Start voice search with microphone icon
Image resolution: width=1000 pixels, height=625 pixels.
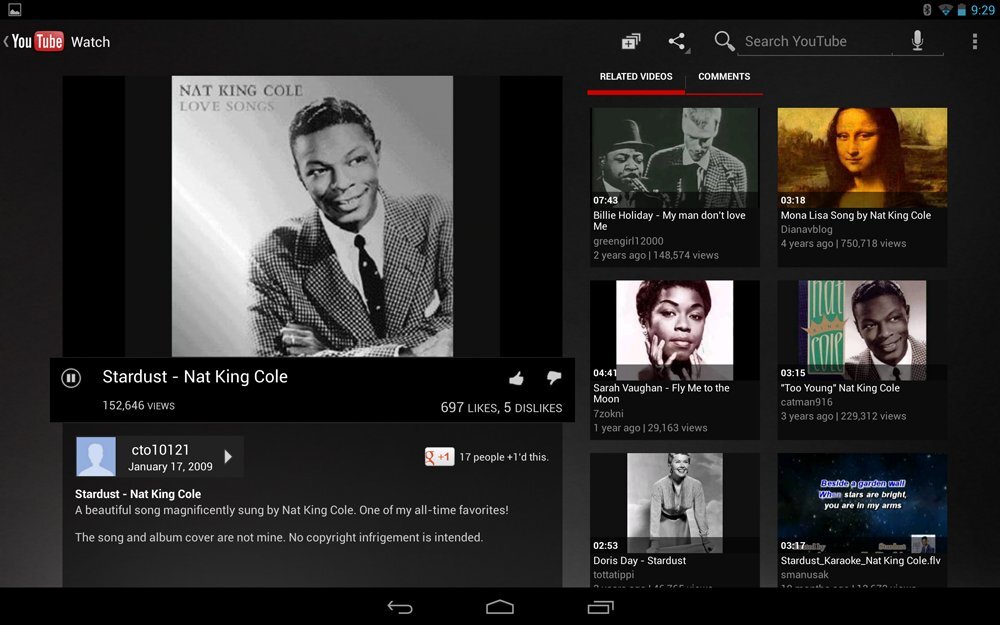(917, 41)
